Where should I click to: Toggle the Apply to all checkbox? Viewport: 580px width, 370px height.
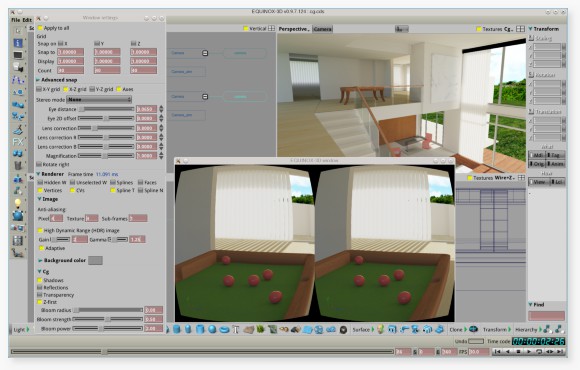point(40,28)
